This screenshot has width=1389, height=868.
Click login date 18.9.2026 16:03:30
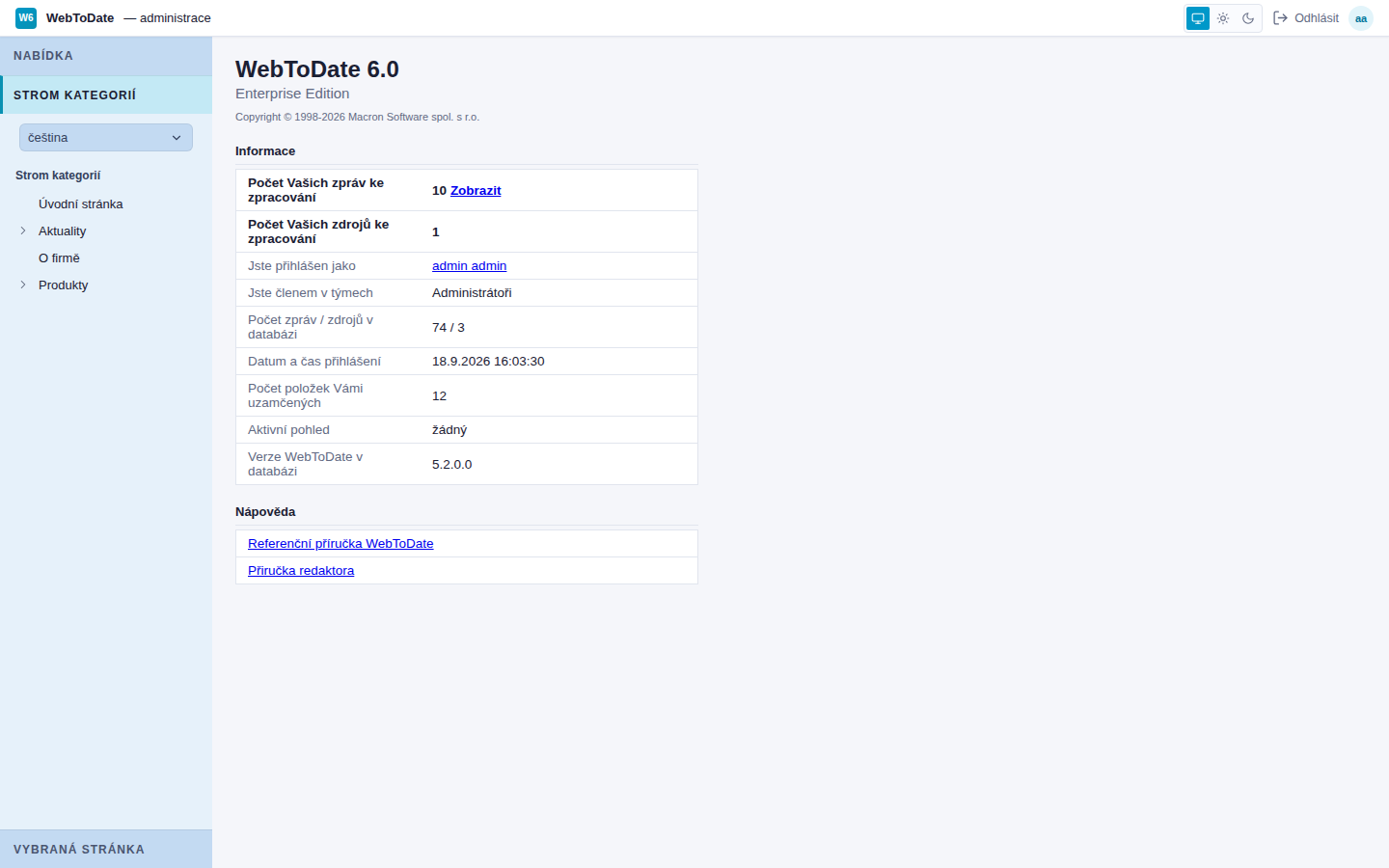pyautogui.click(x=488, y=362)
